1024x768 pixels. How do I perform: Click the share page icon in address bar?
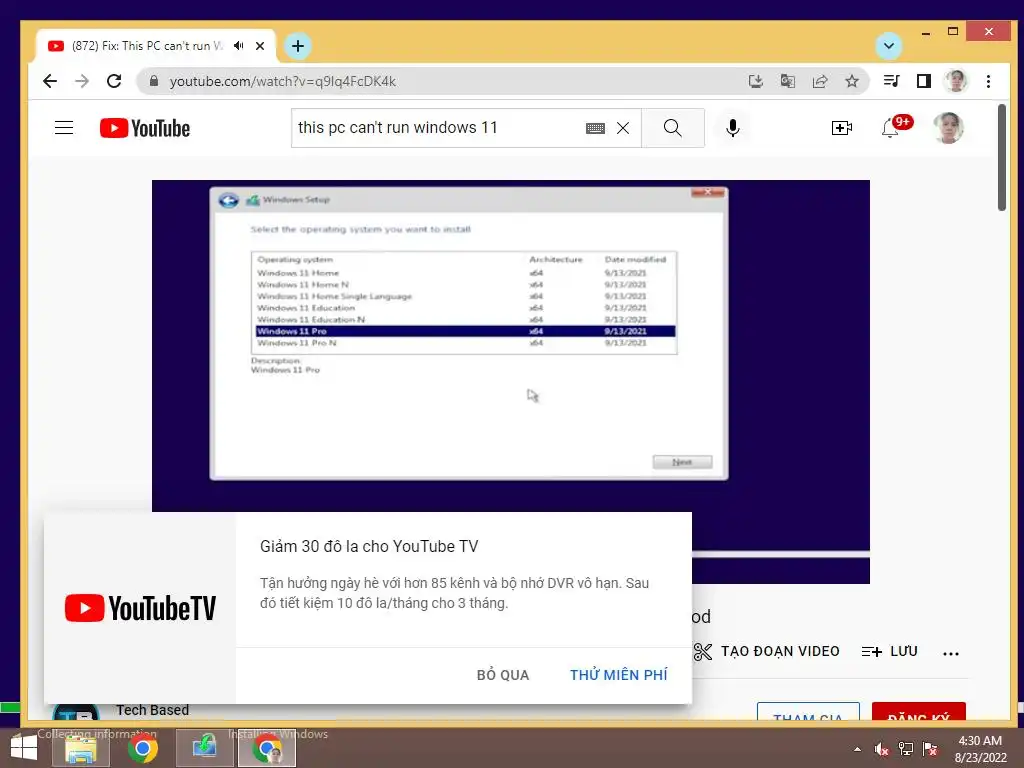coord(820,81)
